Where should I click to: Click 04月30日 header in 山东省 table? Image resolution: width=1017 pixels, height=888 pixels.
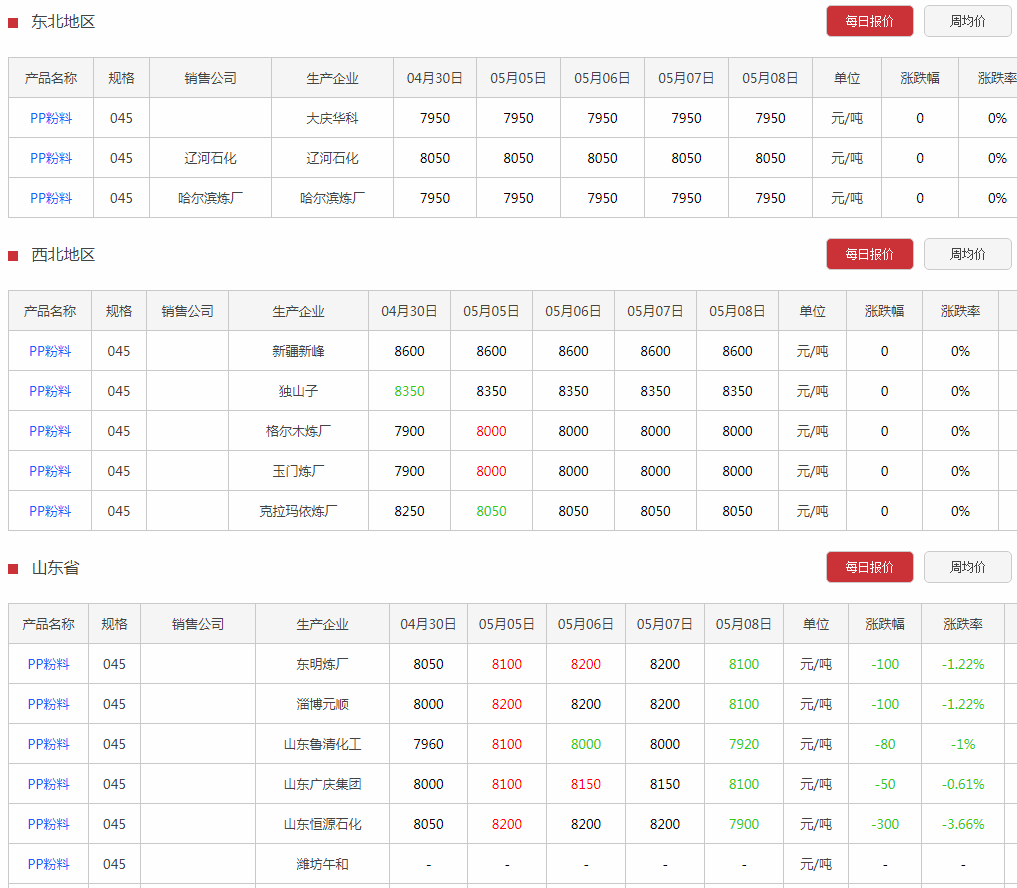pos(428,624)
